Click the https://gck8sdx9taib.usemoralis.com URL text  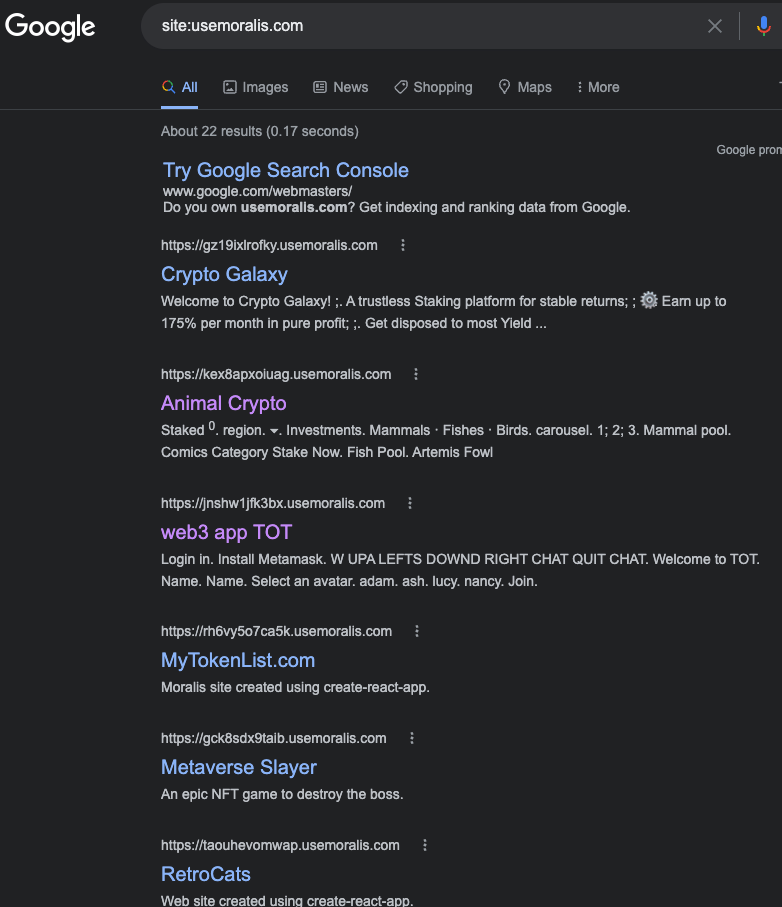click(x=274, y=738)
